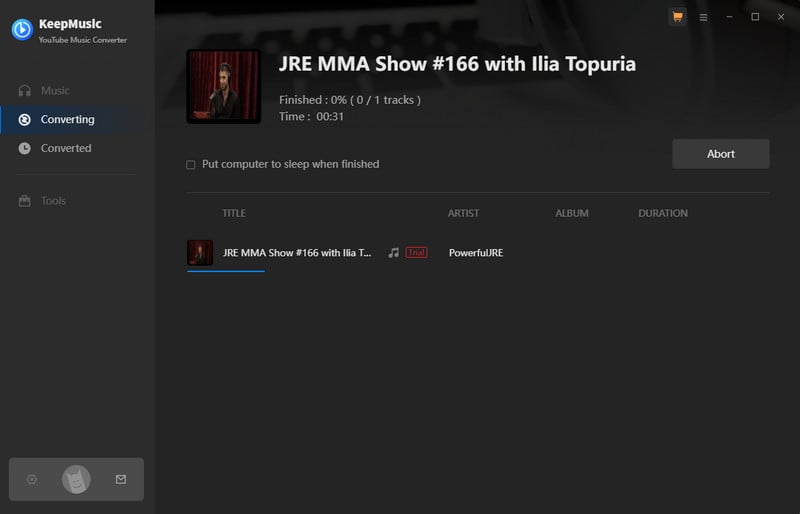Open the shopping cart purchase icon
The width and height of the screenshot is (800, 514).
[678, 17]
